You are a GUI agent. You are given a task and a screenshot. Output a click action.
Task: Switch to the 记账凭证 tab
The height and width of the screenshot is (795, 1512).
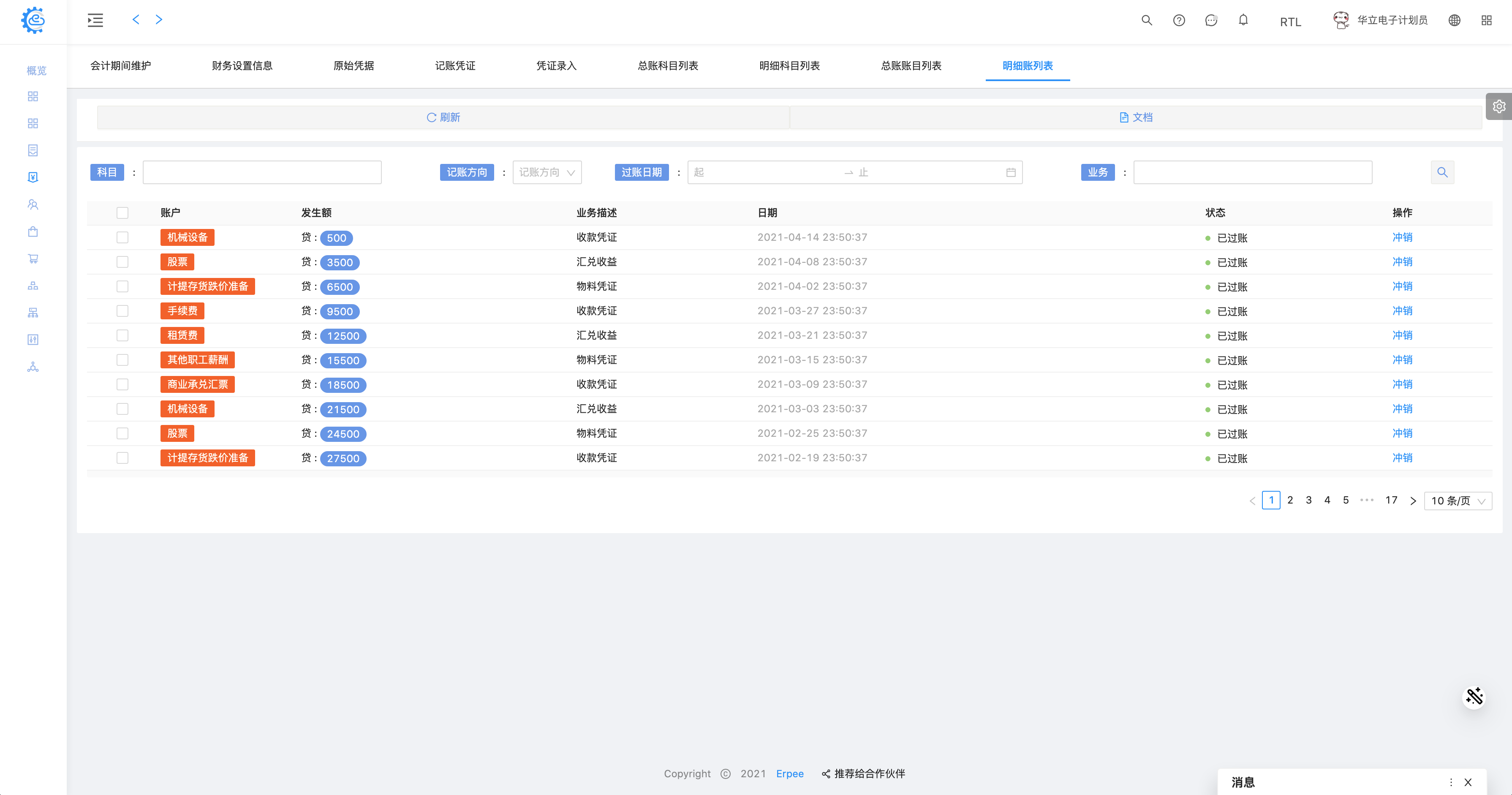coord(455,66)
